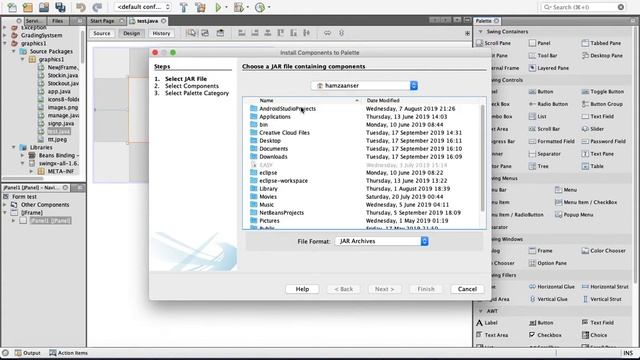Expand the META-INF tree node
The image size is (640, 360).
tap(31, 171)
